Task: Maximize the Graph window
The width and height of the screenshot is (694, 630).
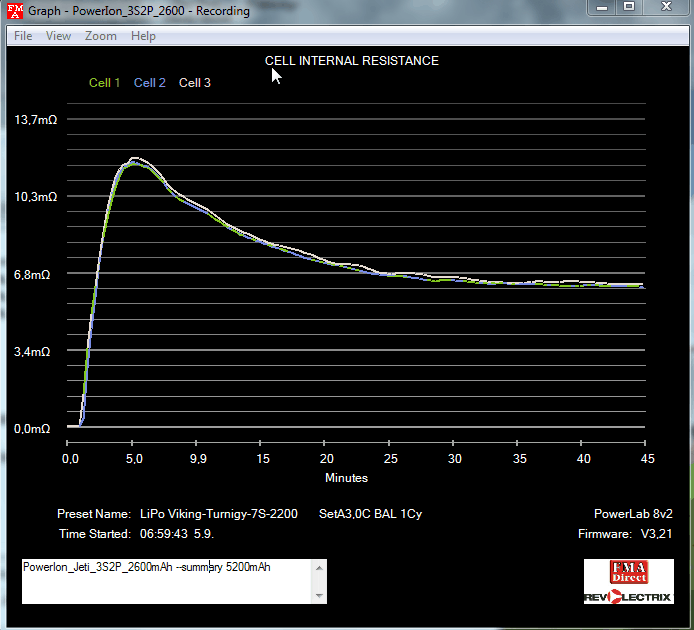Action: [628, 7]
